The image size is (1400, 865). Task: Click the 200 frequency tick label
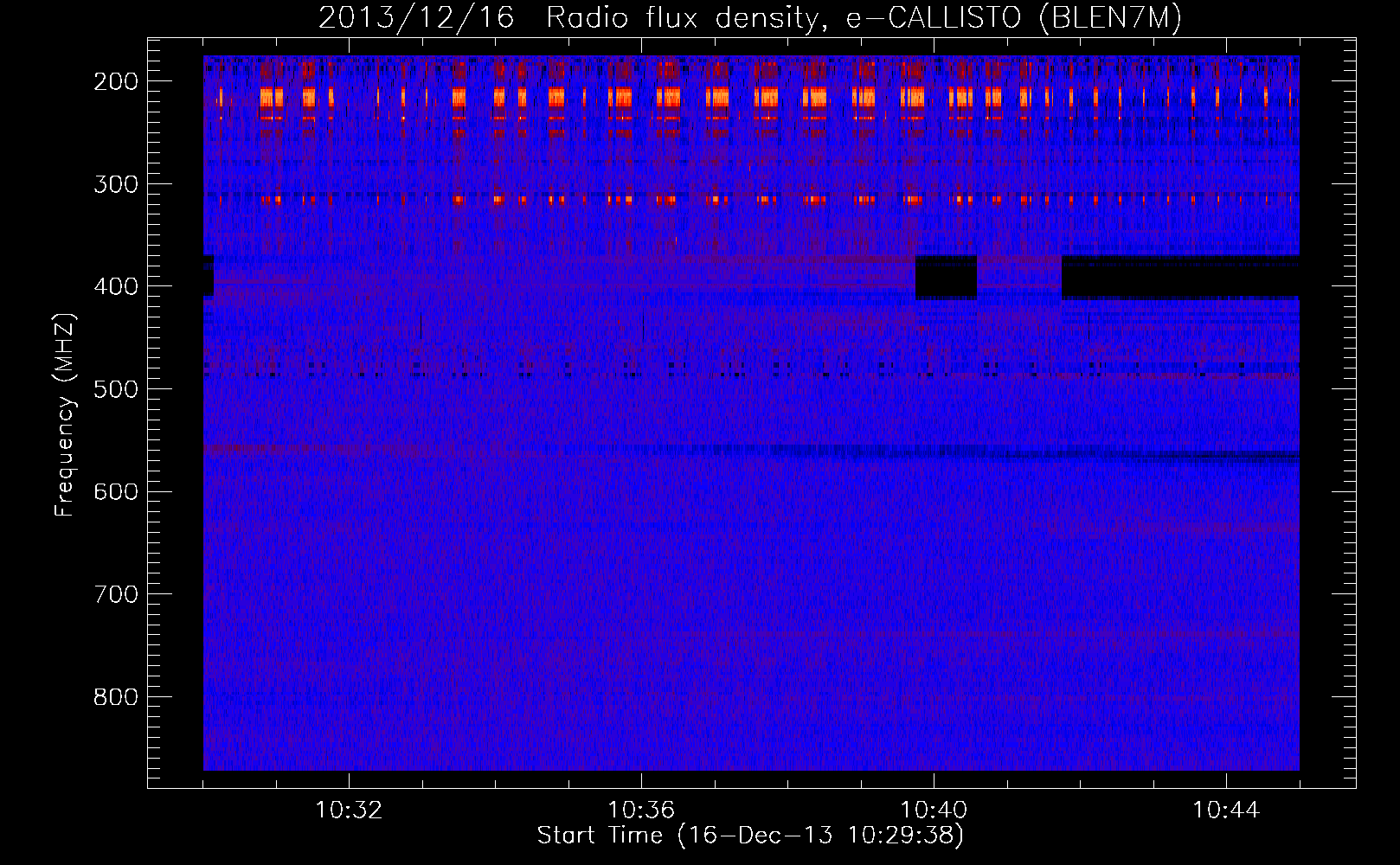(115, 81)
